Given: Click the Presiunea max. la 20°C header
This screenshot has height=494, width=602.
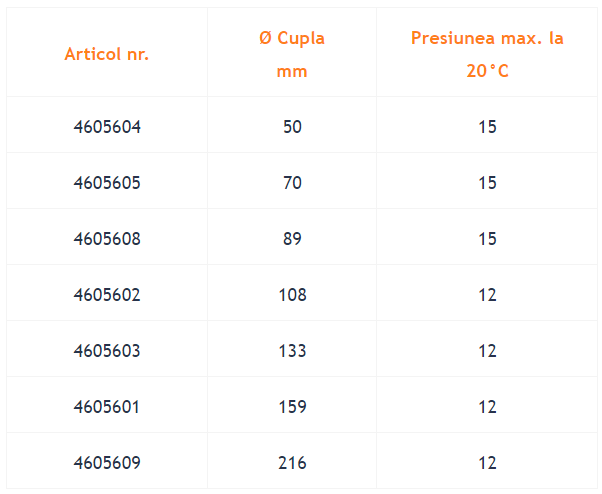Looking at the screenshot, I should pyautogui.click(x=487, y=55).
